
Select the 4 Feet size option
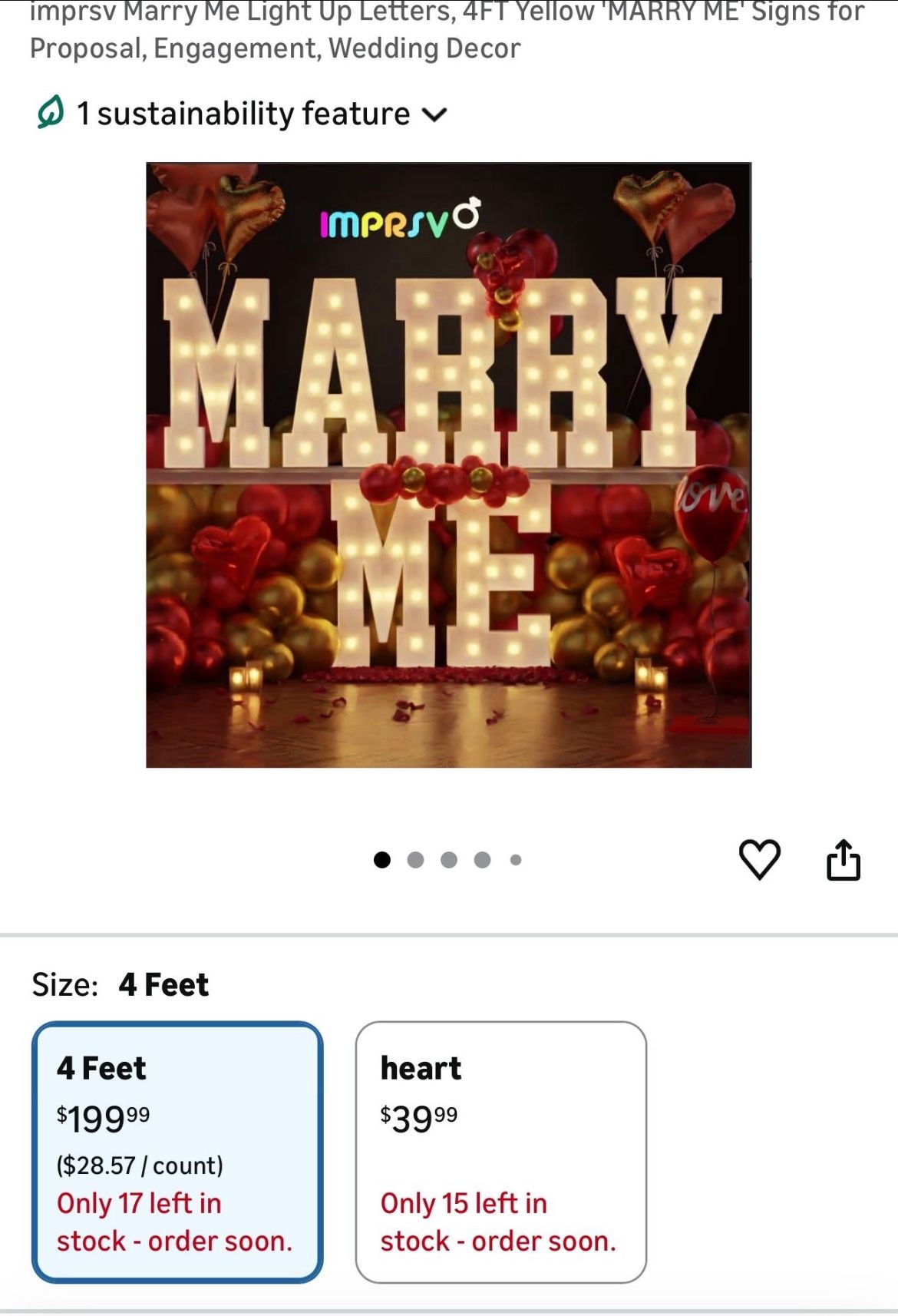click(177, 1152)
